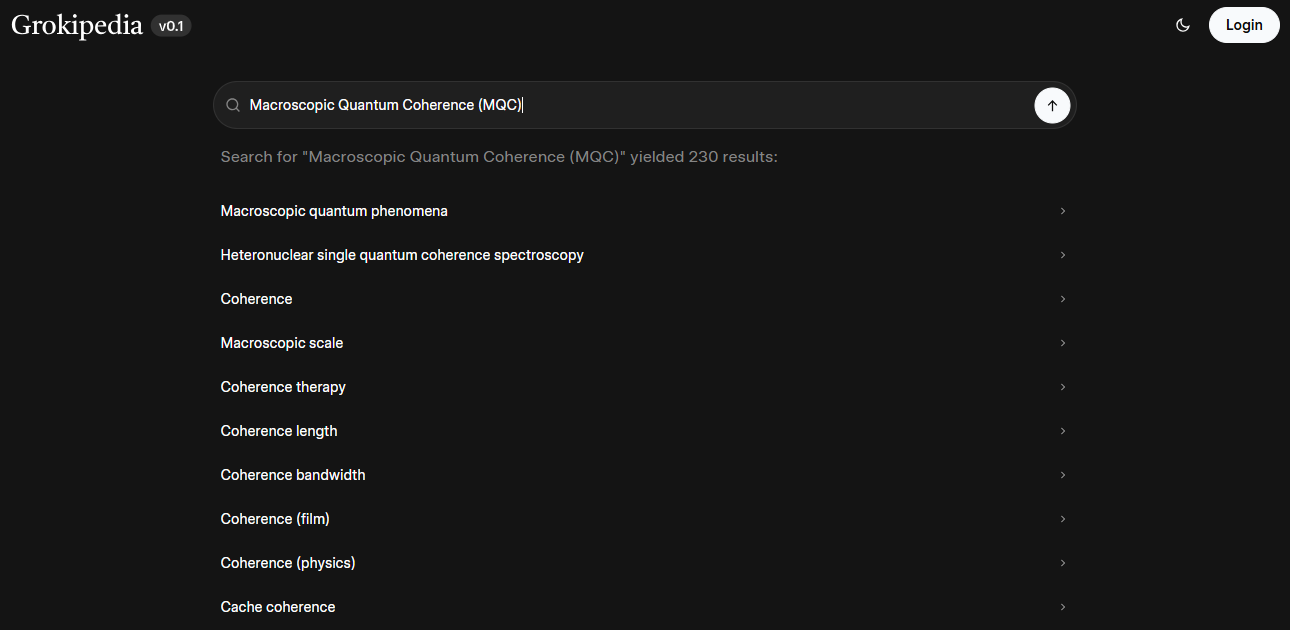Open the Macroscopic quantum phenomena result
This screenshot has width=1290, height=630.
point(334,211)
